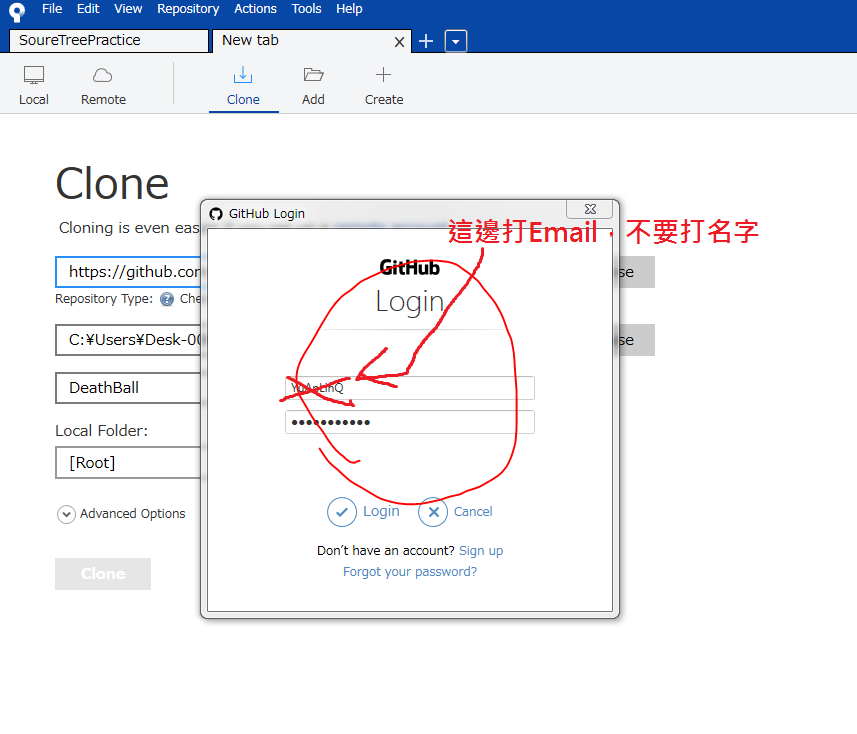This screenshot has height=734, width=857.
Task: Select the Clone toolbar button
Action: pos(243,86)
